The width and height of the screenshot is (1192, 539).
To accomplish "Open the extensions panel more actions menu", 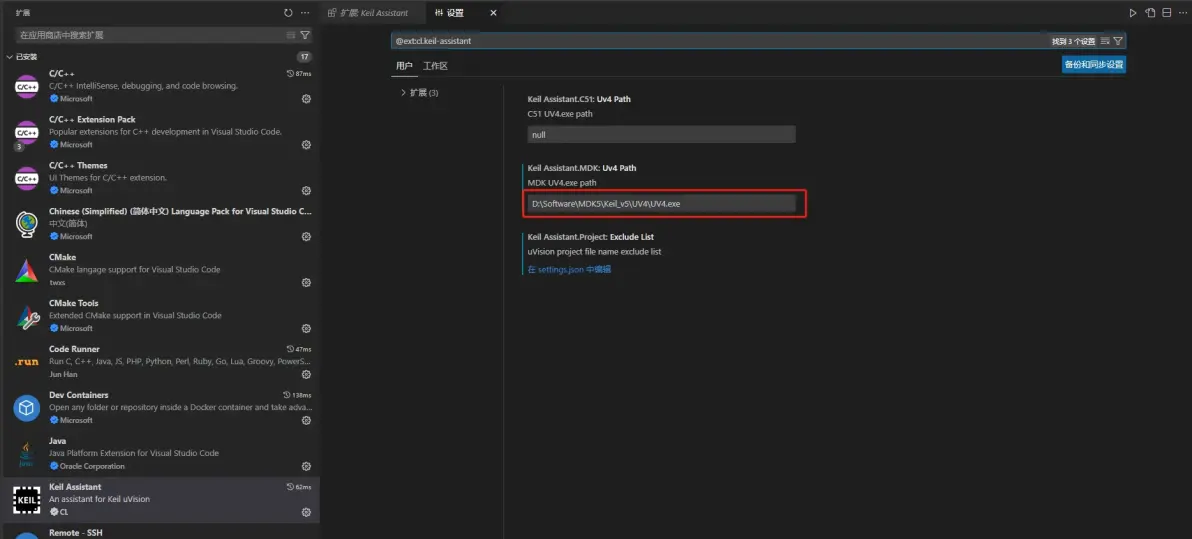I will point(305,13).
